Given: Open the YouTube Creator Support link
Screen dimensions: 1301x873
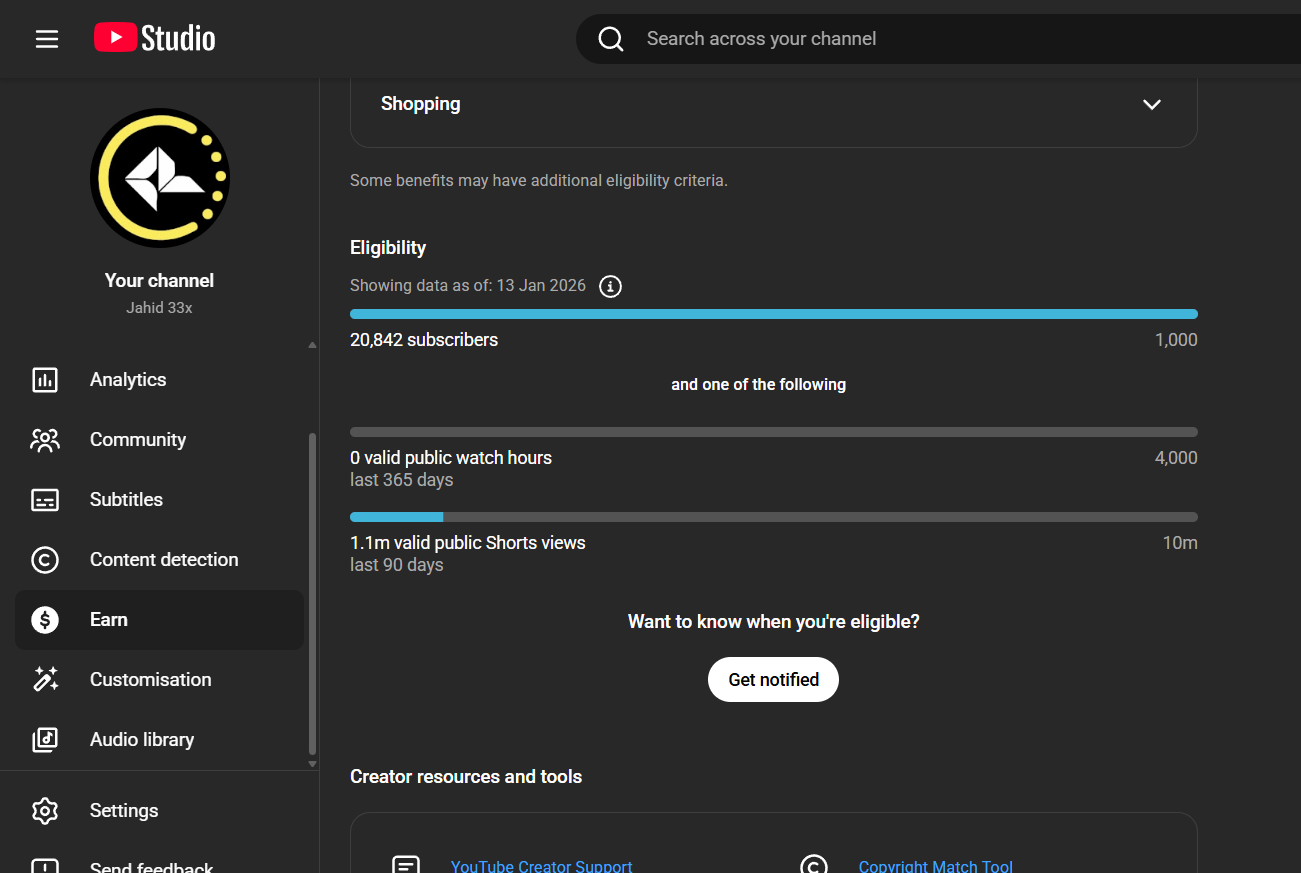Looking at the screenshot, I should click(541, 866).
